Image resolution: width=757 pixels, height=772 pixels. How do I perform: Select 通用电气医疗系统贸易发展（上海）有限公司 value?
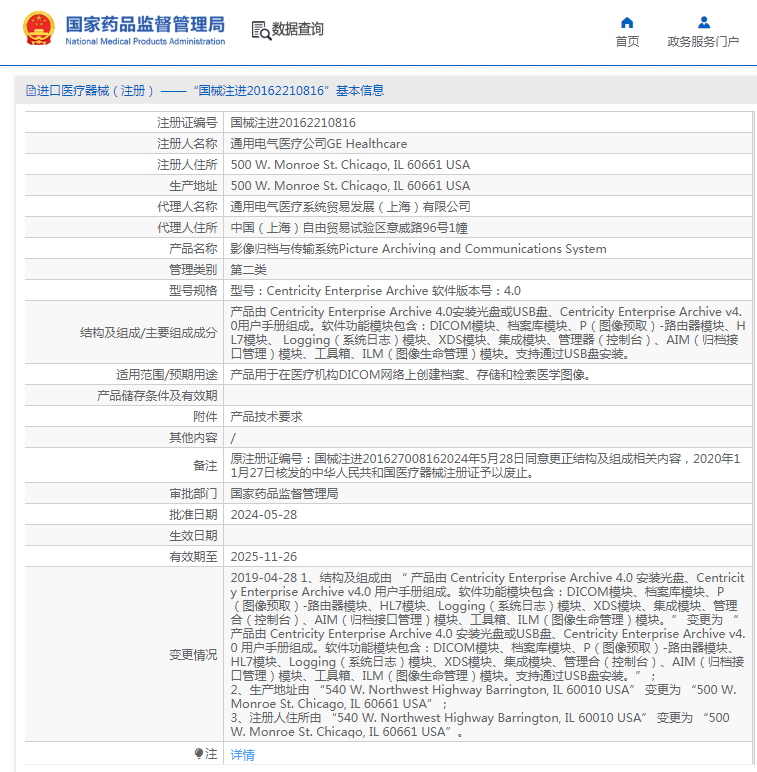[350, 207]
